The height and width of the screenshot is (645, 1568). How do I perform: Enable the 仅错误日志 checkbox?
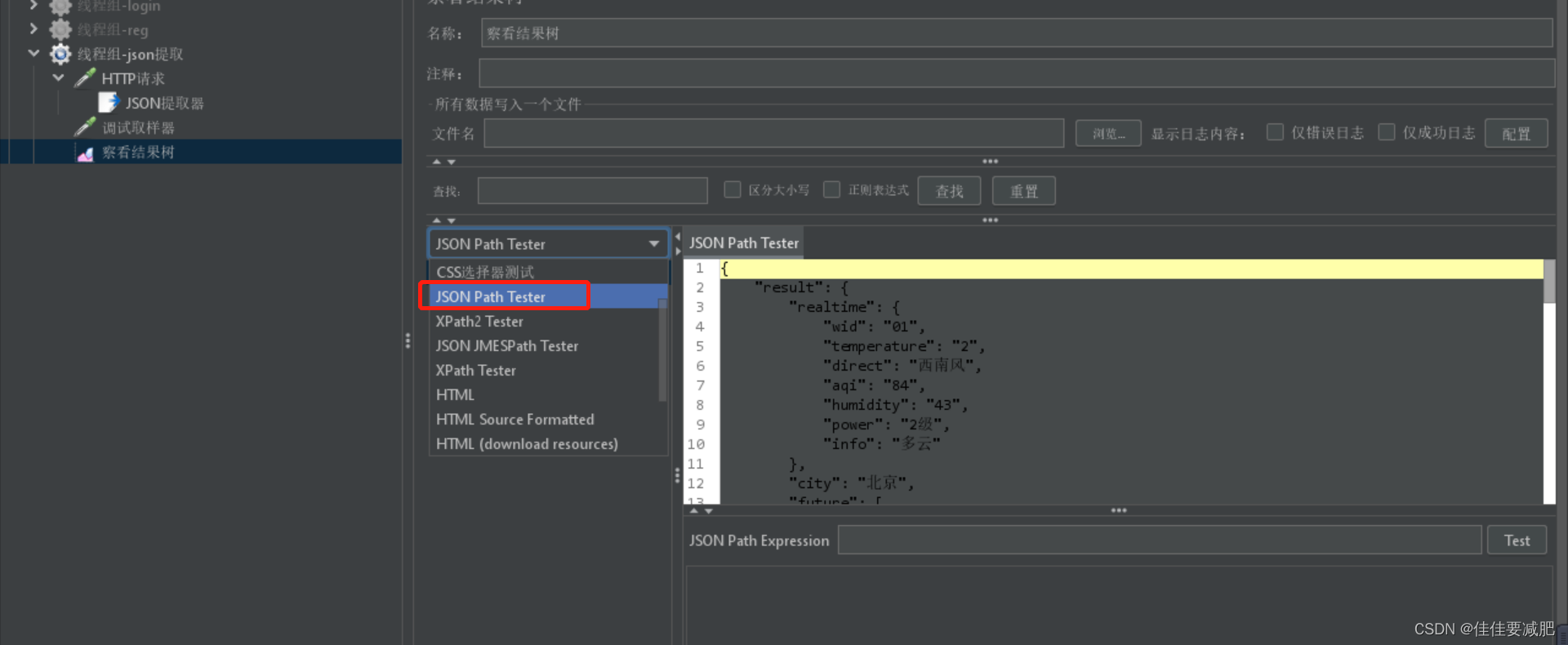click(x=1275, y=132)
